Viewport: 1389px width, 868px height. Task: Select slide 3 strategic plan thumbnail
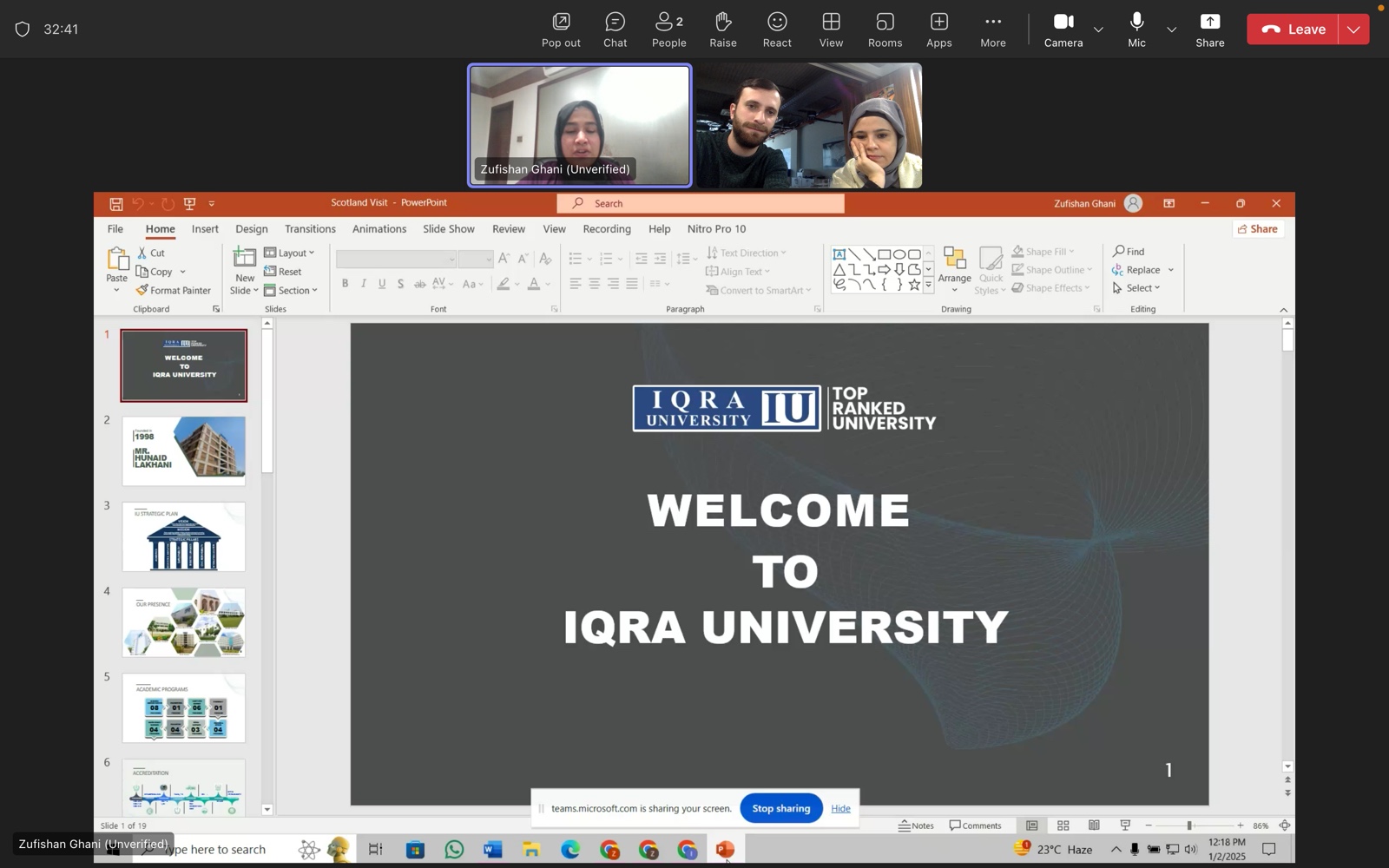point(183,536)
